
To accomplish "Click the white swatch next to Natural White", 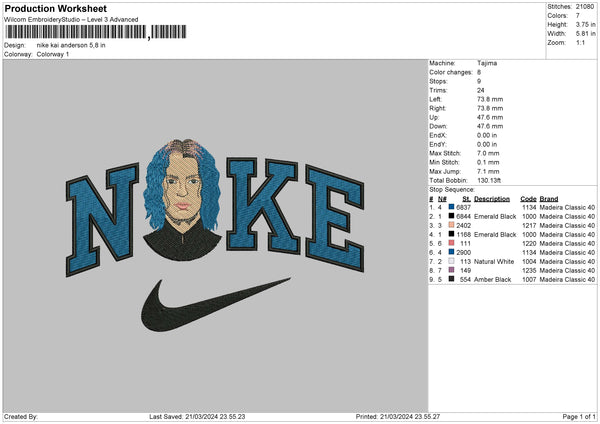I will [451, 261].
